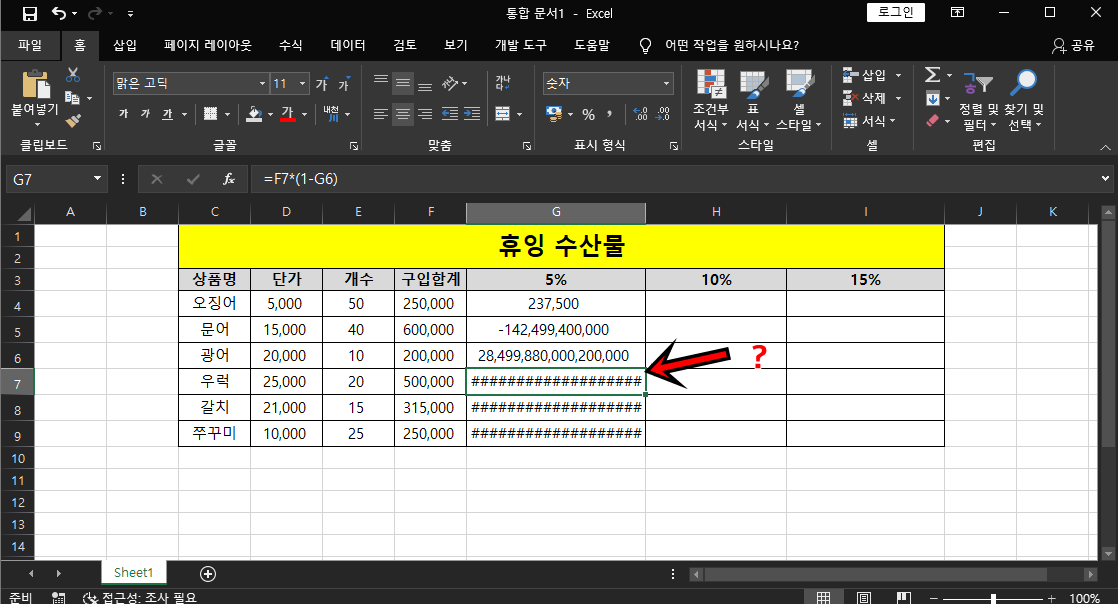Add a new sheet with the plus button
Image resolution: width=1118 pixels, height=604 pixels.
pyautogui.click(x=207, y=573)
